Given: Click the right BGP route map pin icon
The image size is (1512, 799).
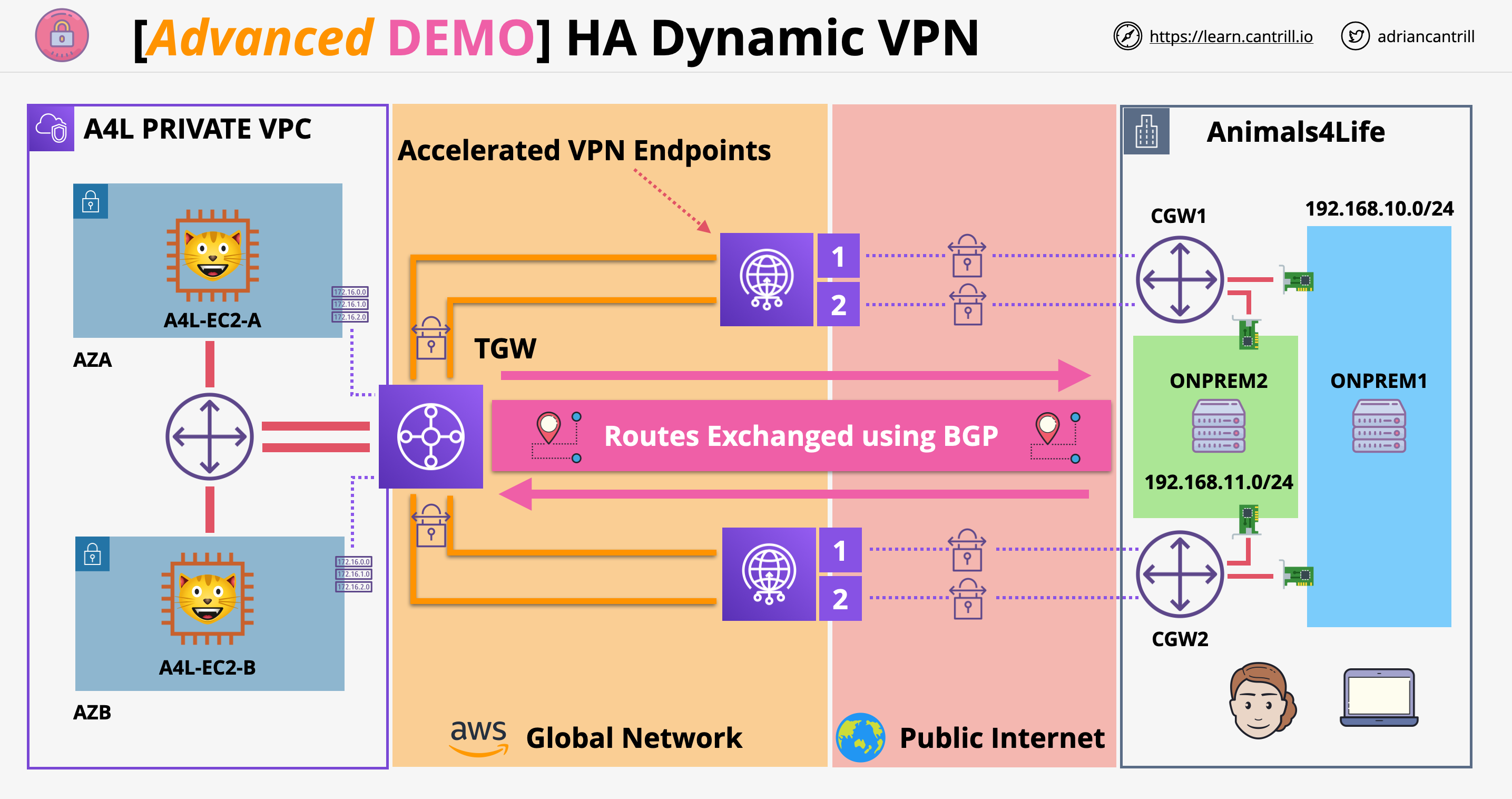Looking at the screenshot, I should coord(1055,437).
